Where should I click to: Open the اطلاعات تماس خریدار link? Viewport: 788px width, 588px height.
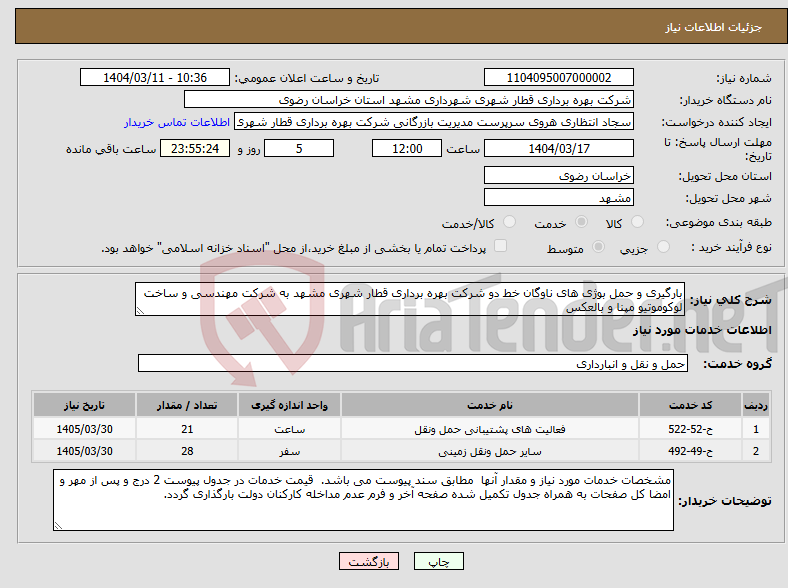pyautogui.click(x=177, y=122)
